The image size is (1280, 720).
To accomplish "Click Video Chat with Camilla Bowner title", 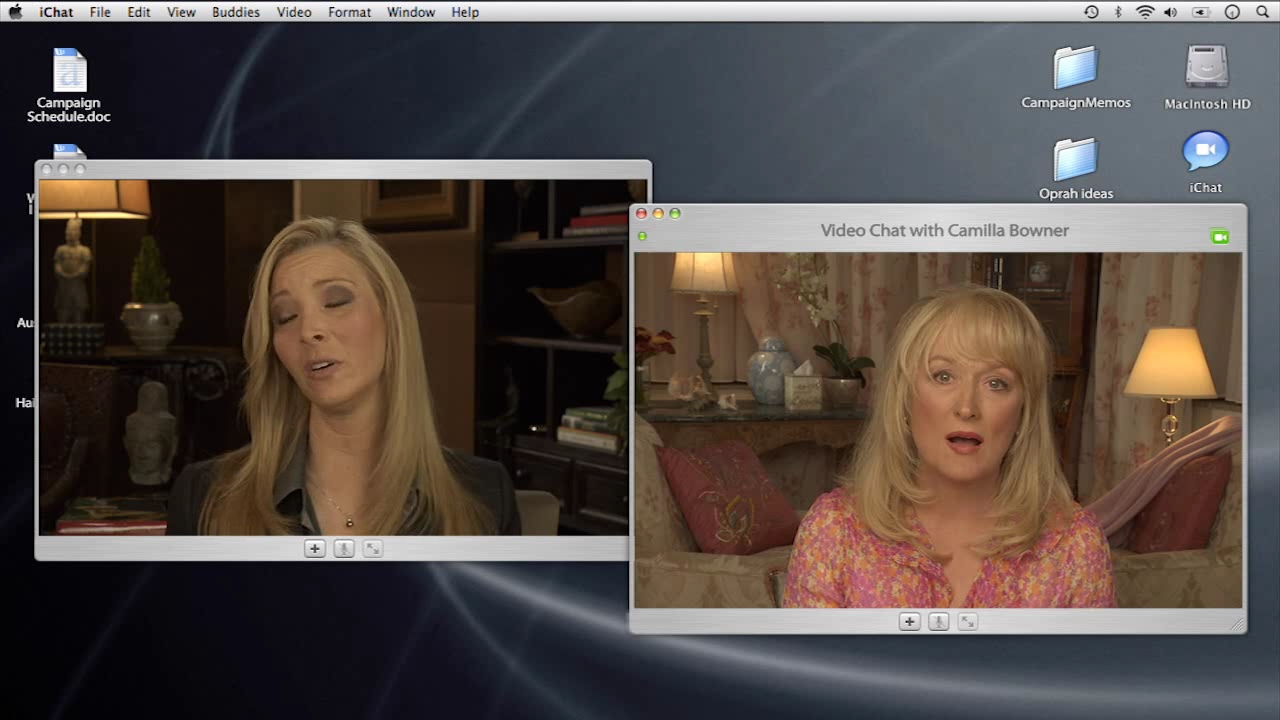I will coord(945,230).
